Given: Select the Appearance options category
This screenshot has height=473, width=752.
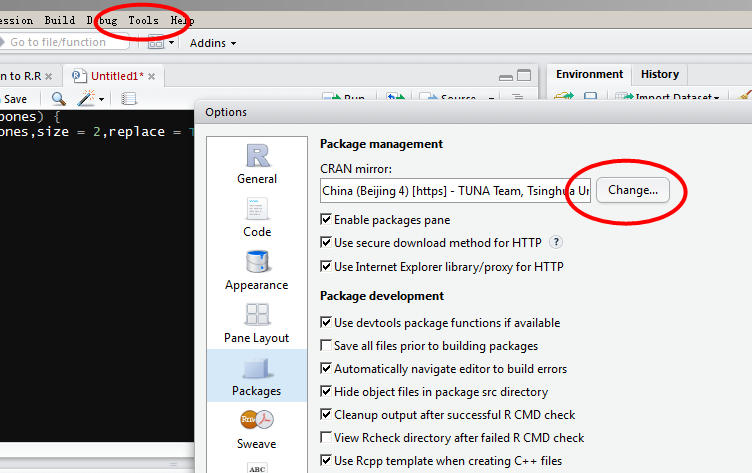Looking at the screenshot, I should click(257, 270).
